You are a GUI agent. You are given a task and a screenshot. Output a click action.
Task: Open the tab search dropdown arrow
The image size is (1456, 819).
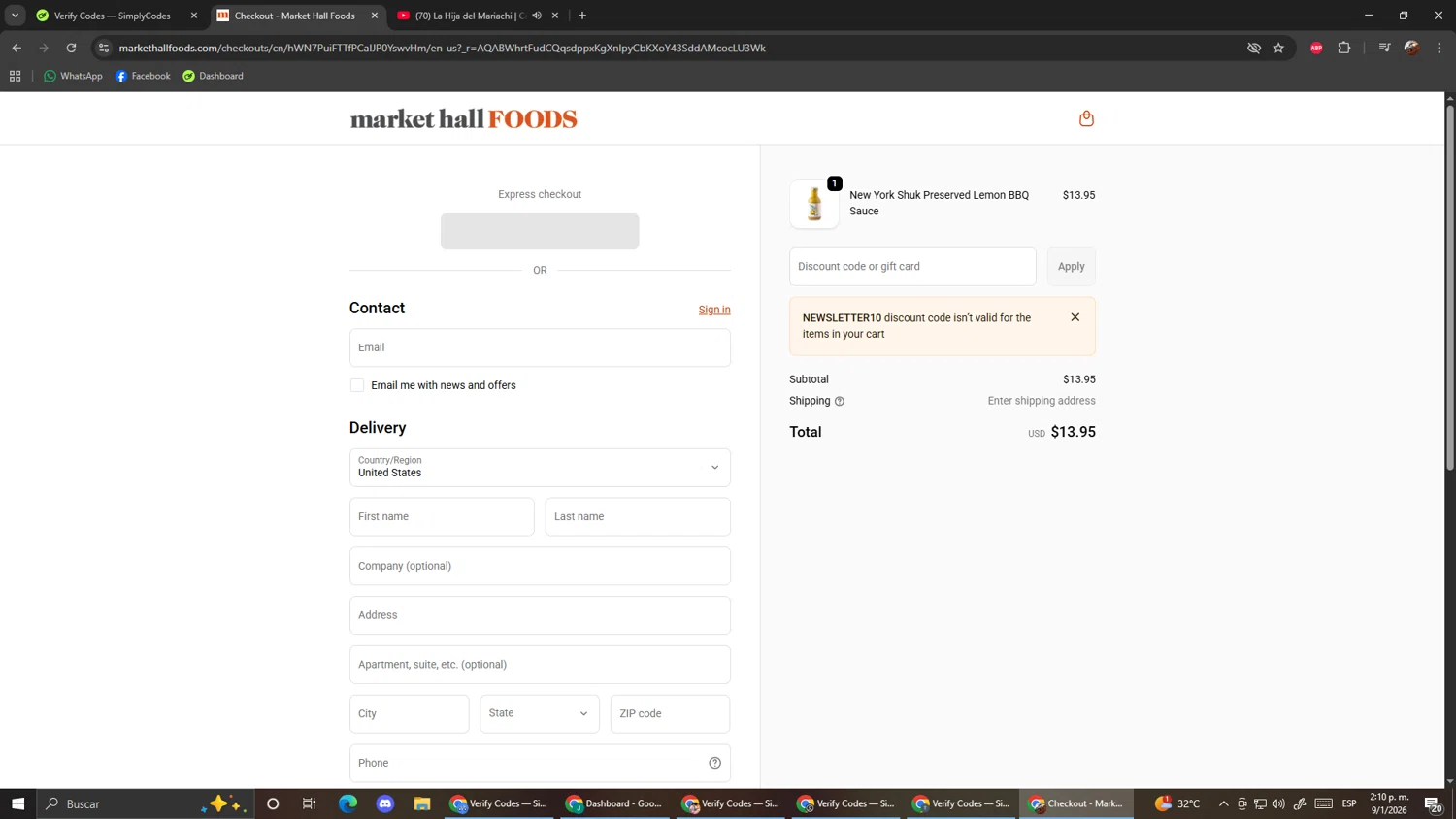(x=15, y=16)
